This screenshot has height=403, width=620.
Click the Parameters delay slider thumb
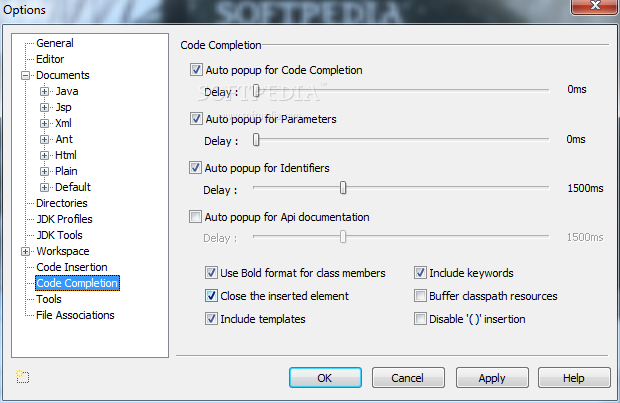[256, 139]
